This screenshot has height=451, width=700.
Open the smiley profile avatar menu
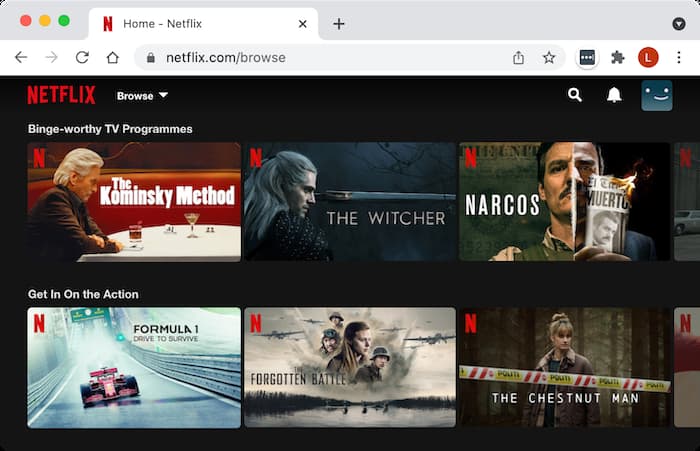tap(657, 96)
